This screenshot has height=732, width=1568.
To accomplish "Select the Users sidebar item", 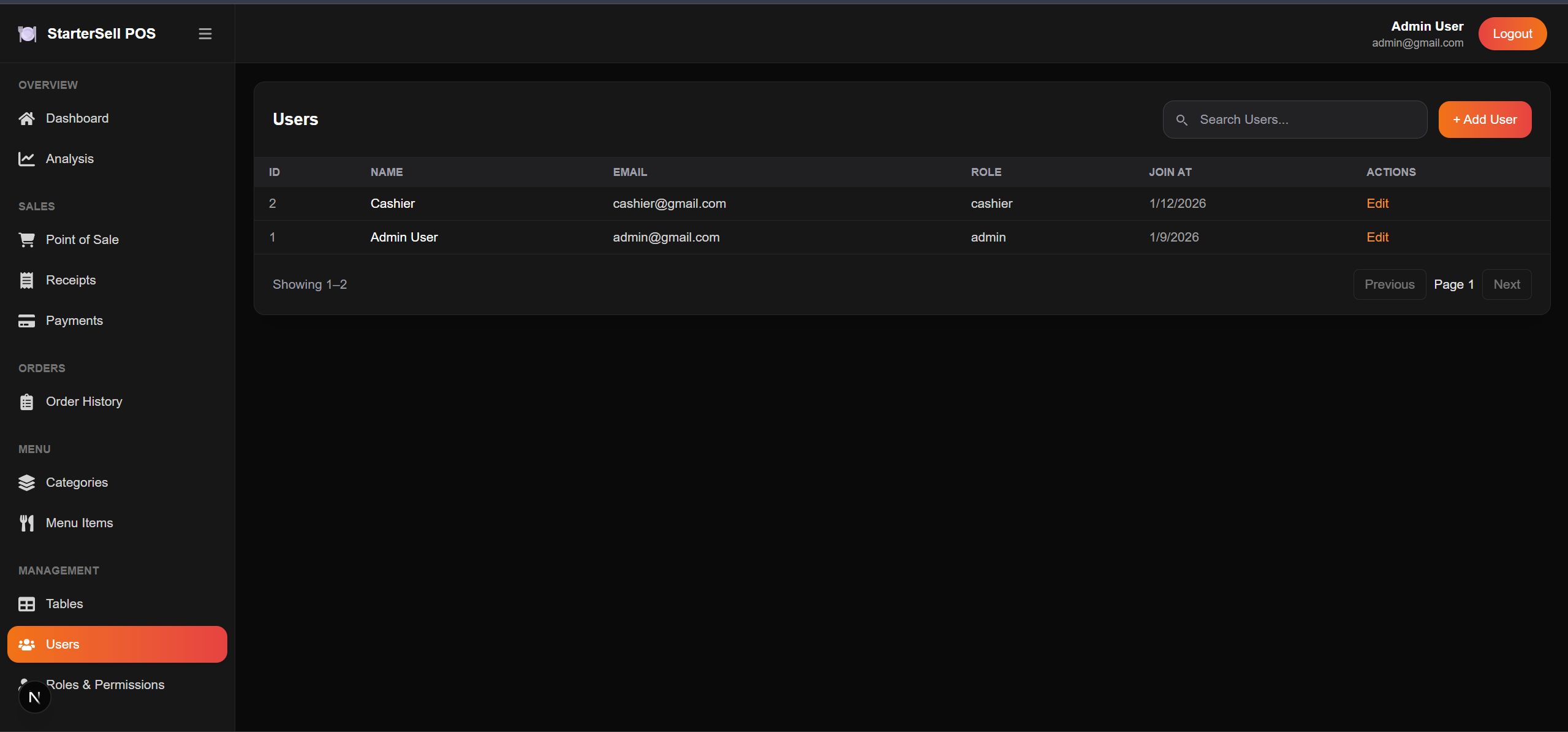I will (x=116, y=644).
